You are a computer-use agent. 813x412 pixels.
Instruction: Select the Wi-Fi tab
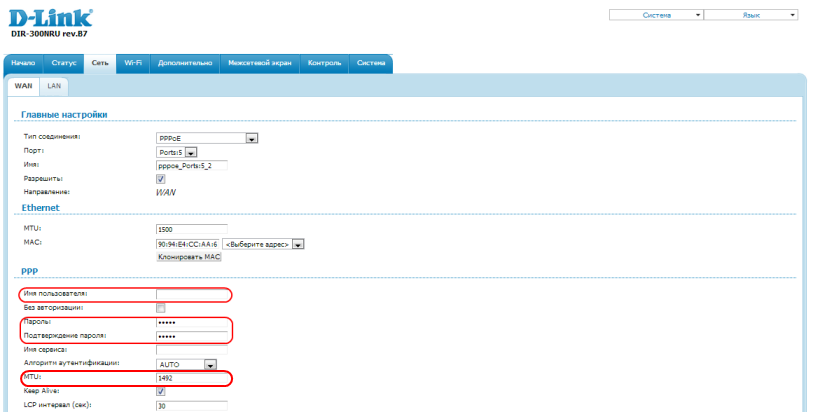click(132, 63)
